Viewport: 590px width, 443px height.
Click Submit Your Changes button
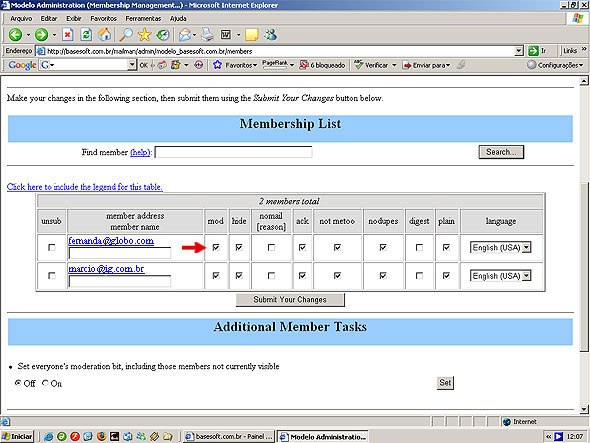(290, 300)
